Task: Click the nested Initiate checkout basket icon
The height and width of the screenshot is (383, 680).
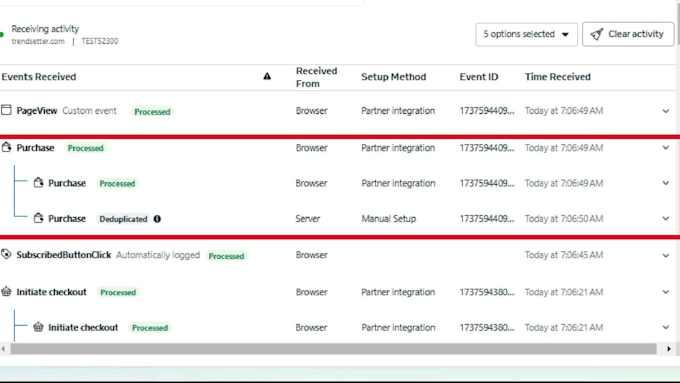Action: click(x=39, y=327)
